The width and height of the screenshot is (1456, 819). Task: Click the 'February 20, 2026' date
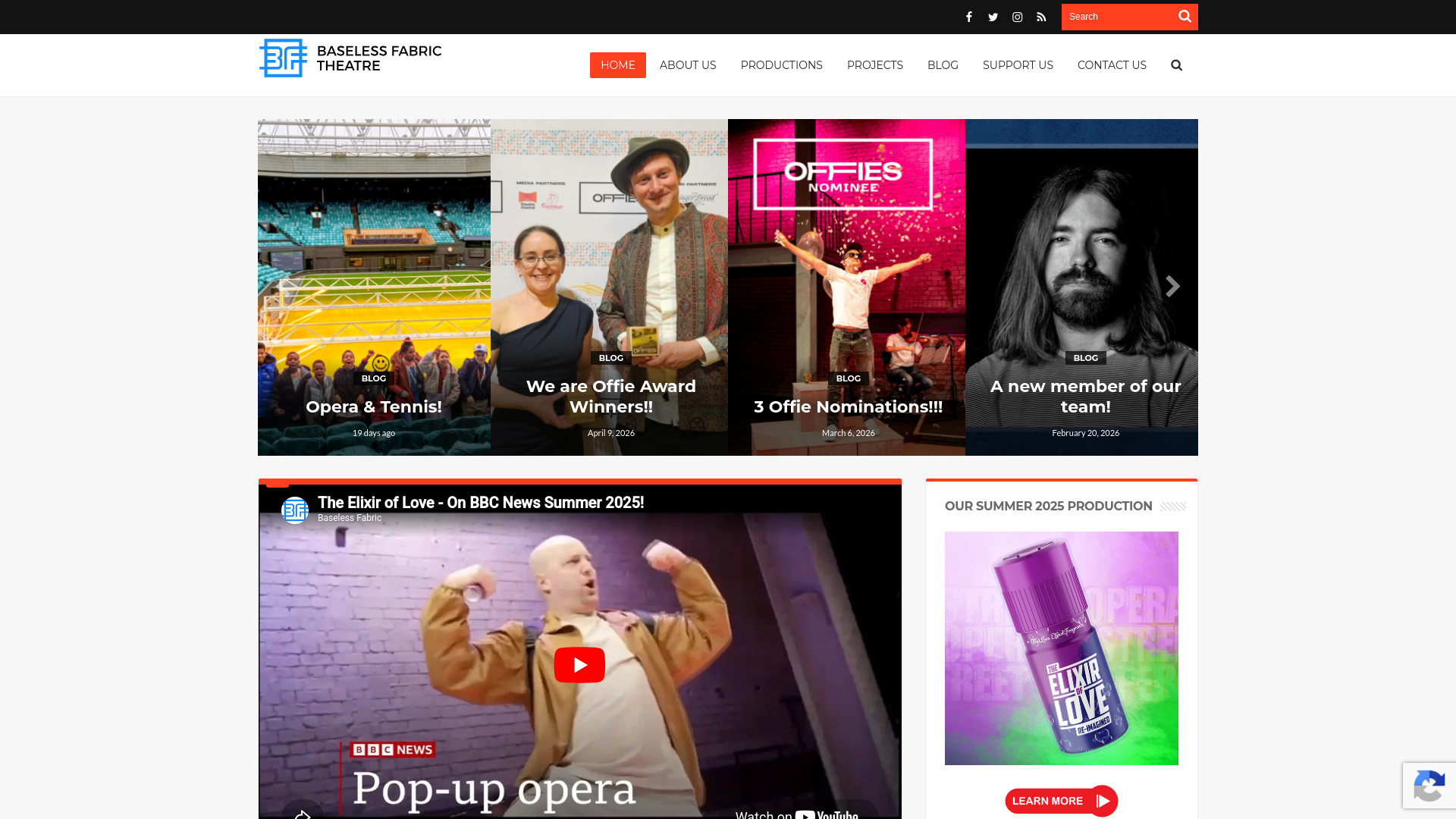[1085, 433]
